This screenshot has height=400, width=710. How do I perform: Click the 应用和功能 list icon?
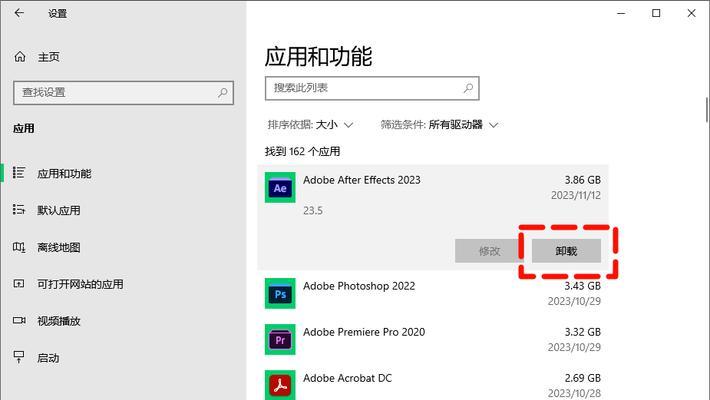coord(19,173)
